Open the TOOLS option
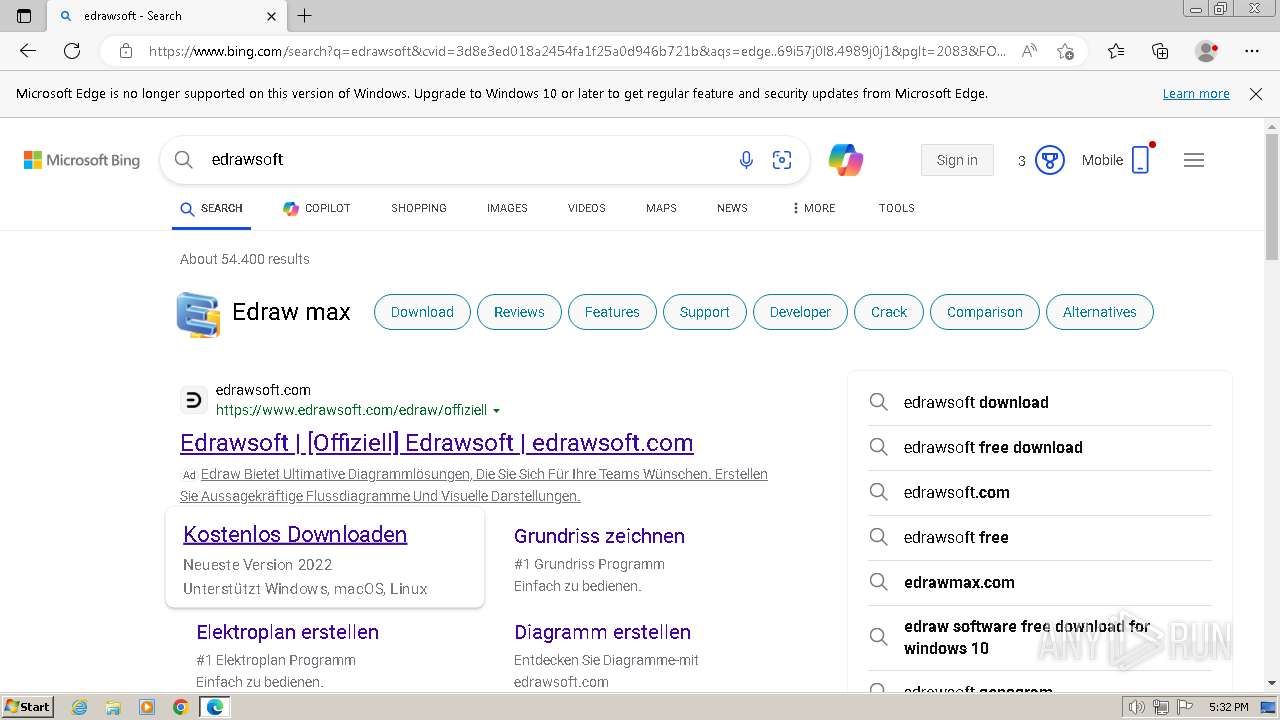The height and width of the screenshot is (720, 1280). [x=897, y=208]
